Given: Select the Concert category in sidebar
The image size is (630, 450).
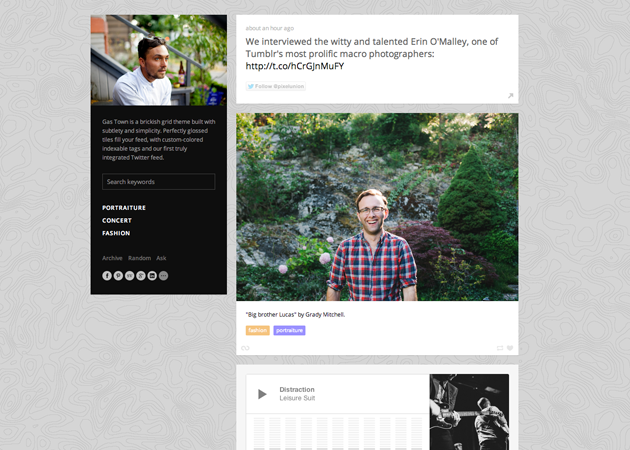Looking at the screenshot, I should (x=117, y=221).
